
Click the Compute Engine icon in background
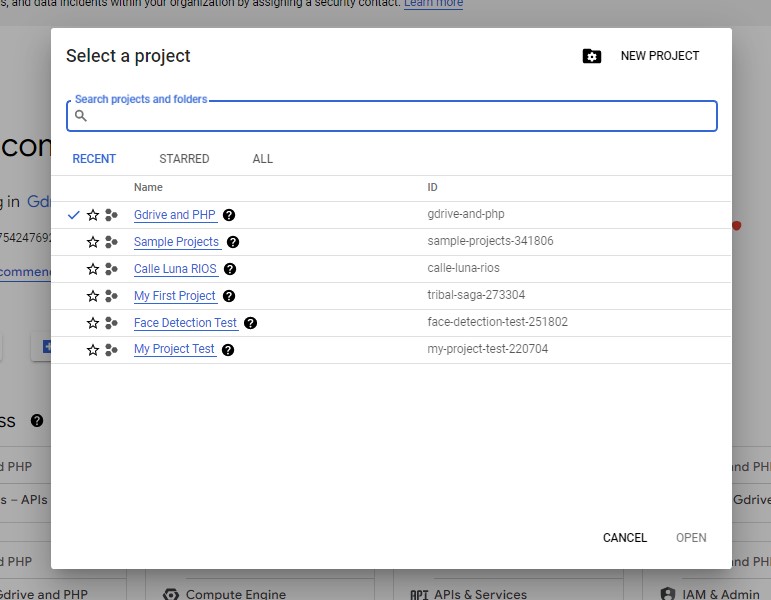click(171, 594)
